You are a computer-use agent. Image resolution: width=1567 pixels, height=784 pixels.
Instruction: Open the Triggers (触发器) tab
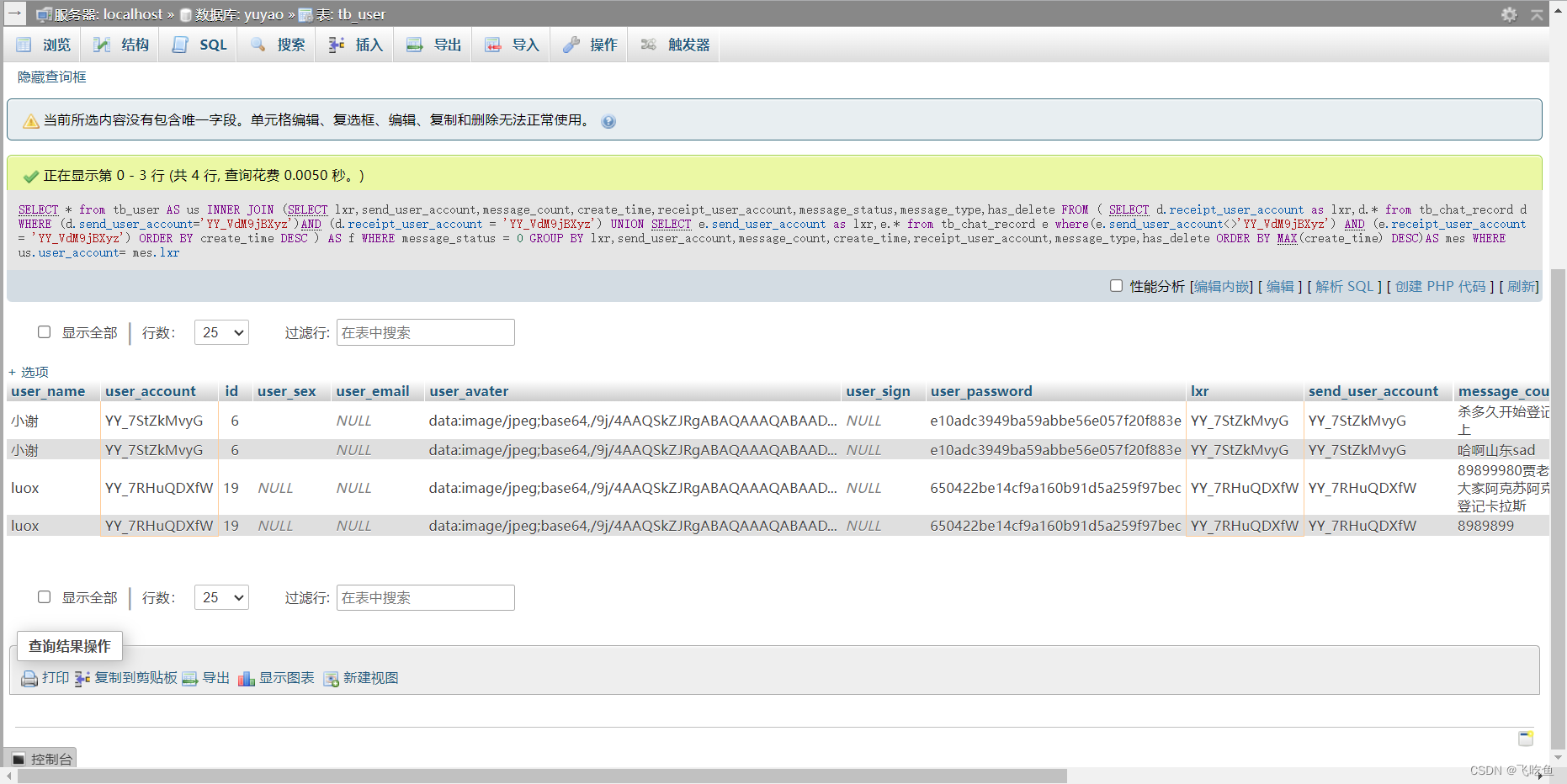tap(675, 45)
